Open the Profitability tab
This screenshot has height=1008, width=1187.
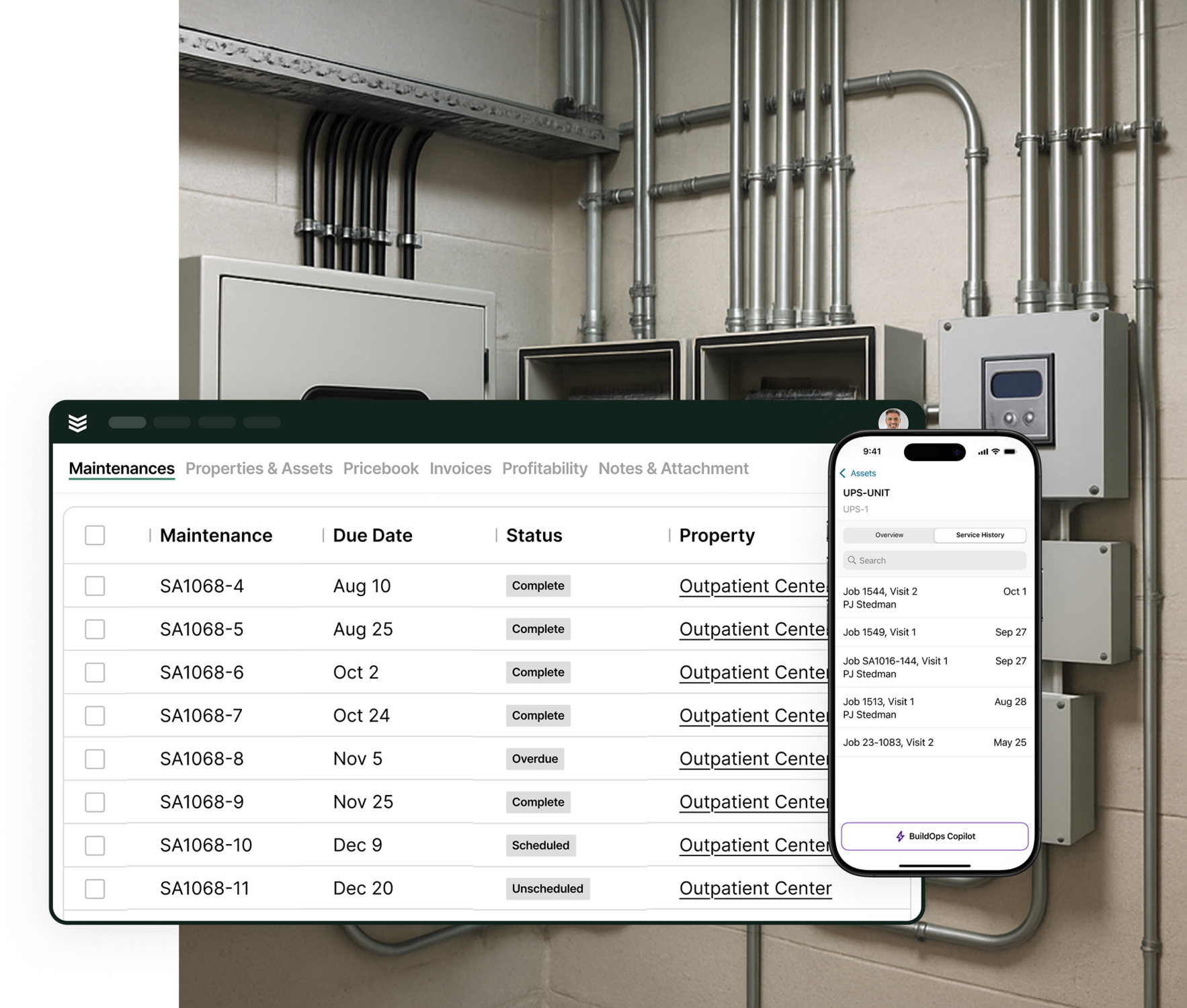coord(544,468)
